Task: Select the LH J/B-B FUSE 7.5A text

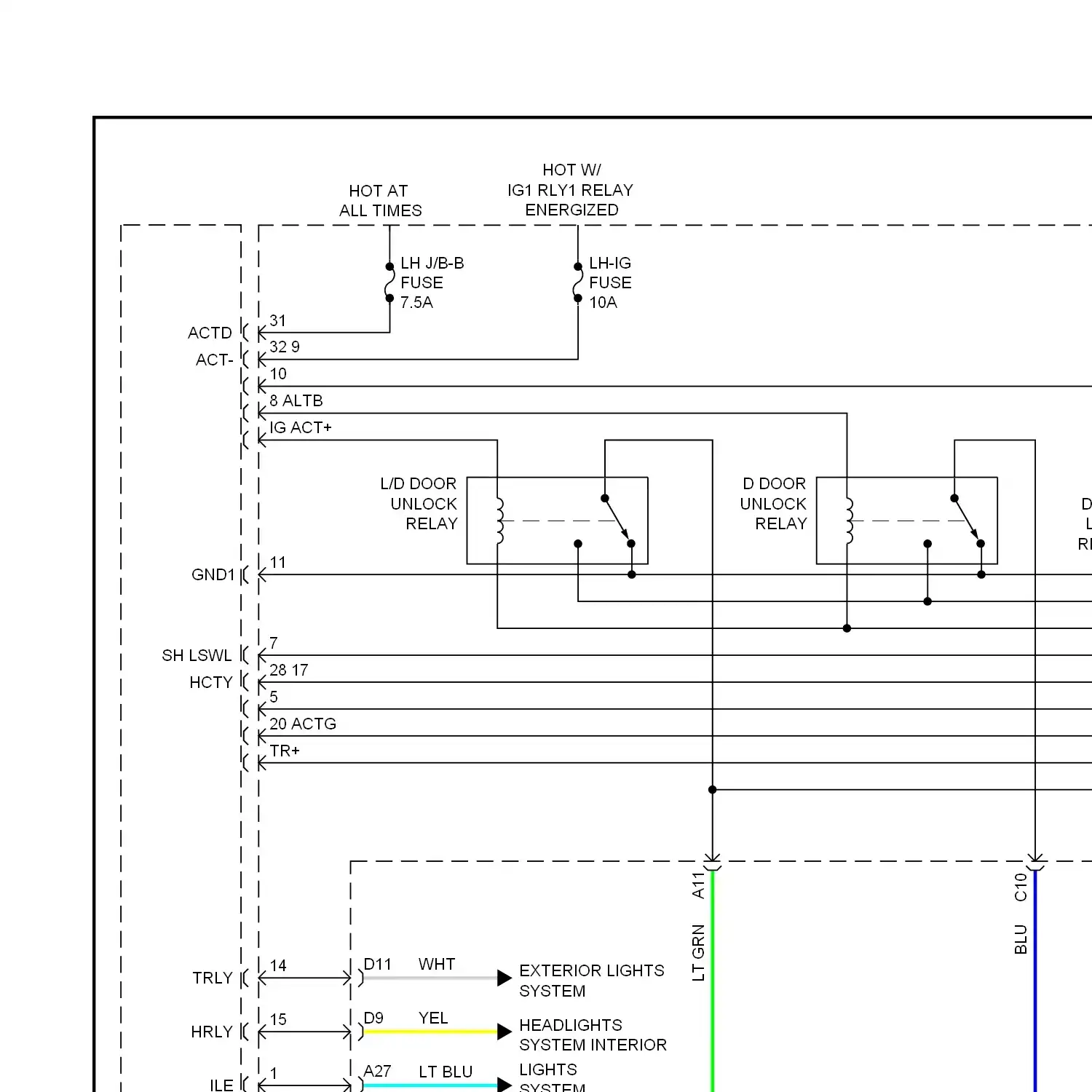Action: click(432, 282)
